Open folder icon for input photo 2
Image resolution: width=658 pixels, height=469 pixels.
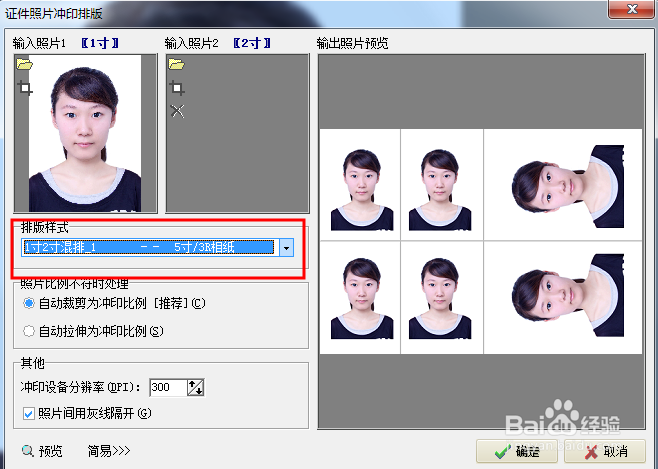click(x=176, y=64)
